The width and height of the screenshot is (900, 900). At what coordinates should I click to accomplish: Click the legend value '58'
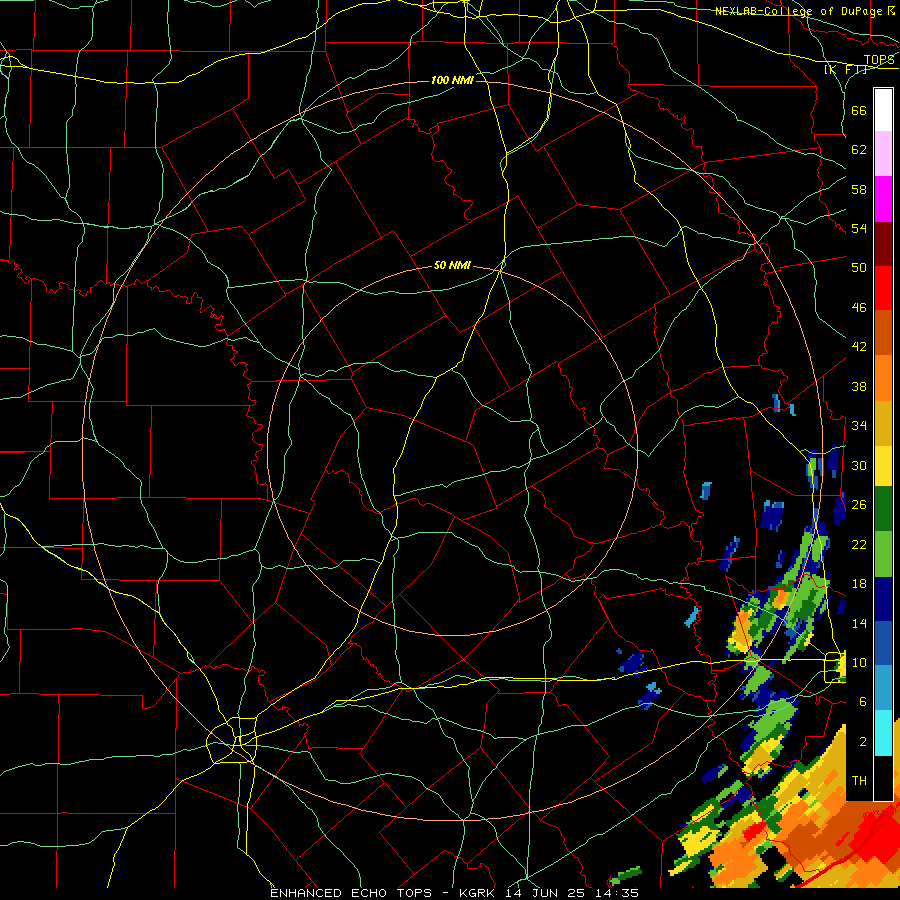coord(859,189)
